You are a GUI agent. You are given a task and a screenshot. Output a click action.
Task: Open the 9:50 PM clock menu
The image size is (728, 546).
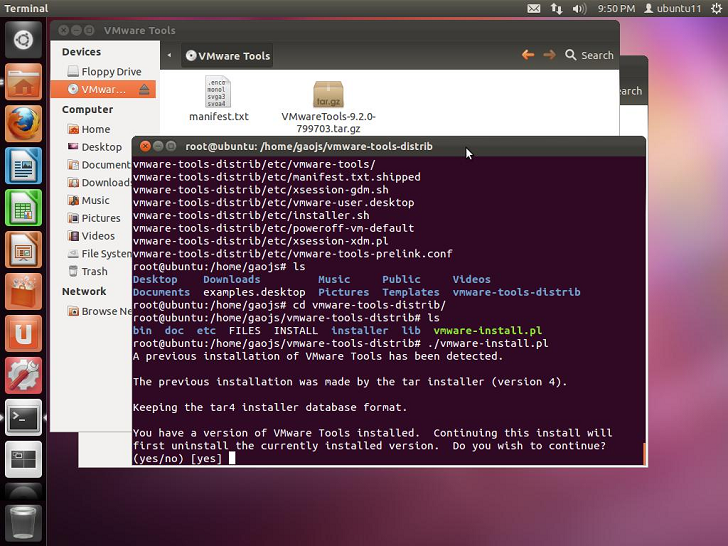point(616,8)
